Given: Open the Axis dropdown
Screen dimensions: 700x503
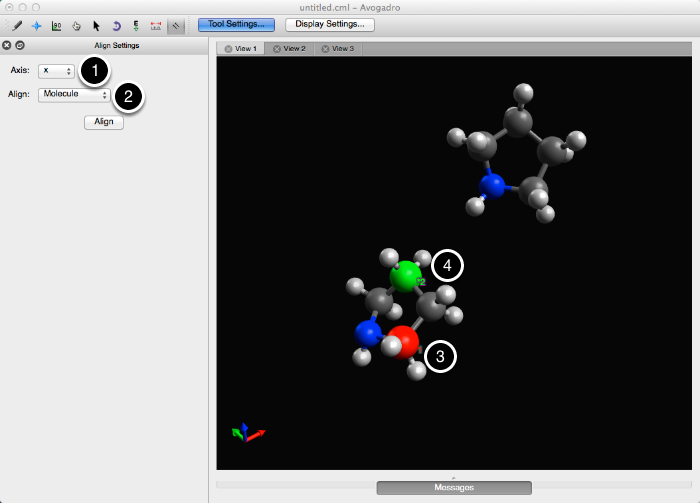Looking at the screenshot, I should click(x=56, y=71).
